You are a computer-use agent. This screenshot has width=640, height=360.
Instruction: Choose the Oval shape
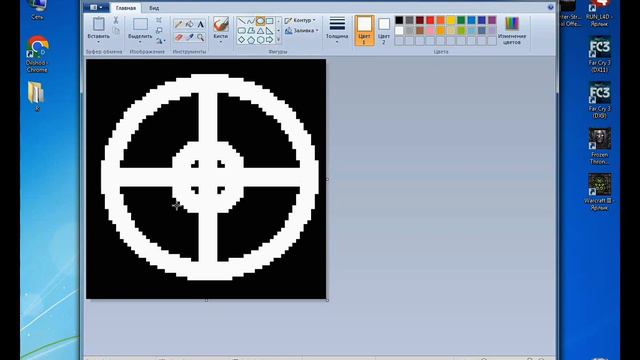(x=260, y=21)
